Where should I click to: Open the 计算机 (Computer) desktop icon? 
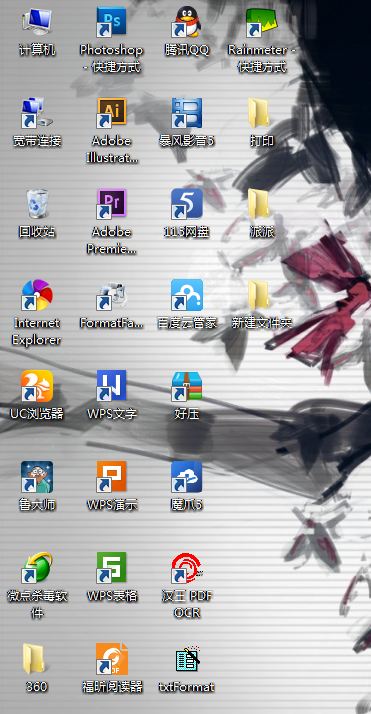click(x=37, y=22)
